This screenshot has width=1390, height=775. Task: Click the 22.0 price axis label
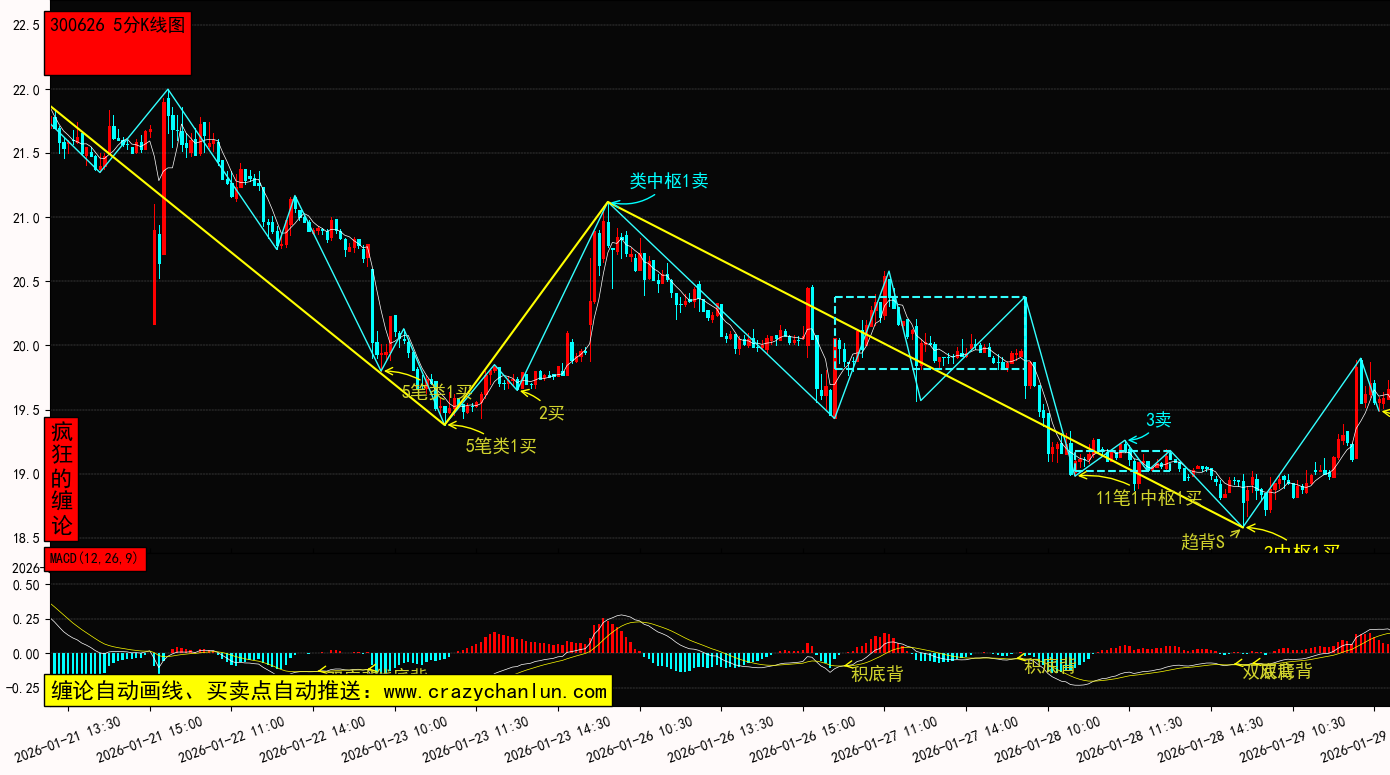tap(25, 90)
